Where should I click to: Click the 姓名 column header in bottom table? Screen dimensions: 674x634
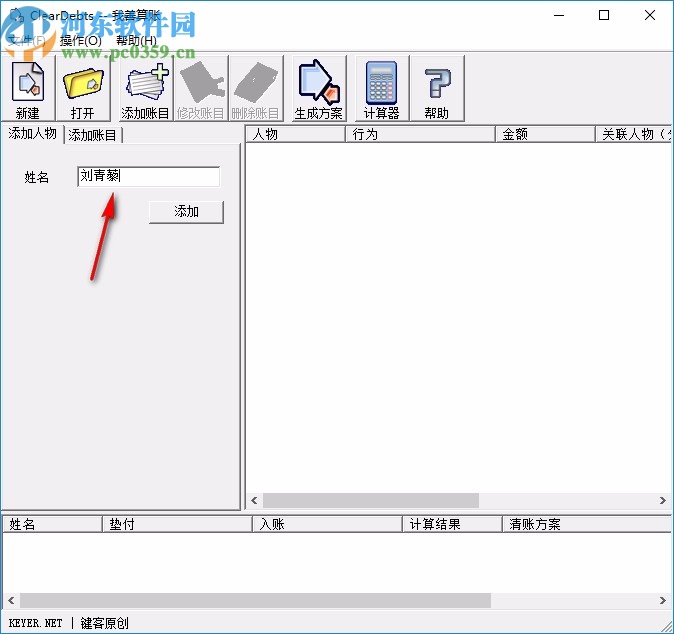(52, 524)
